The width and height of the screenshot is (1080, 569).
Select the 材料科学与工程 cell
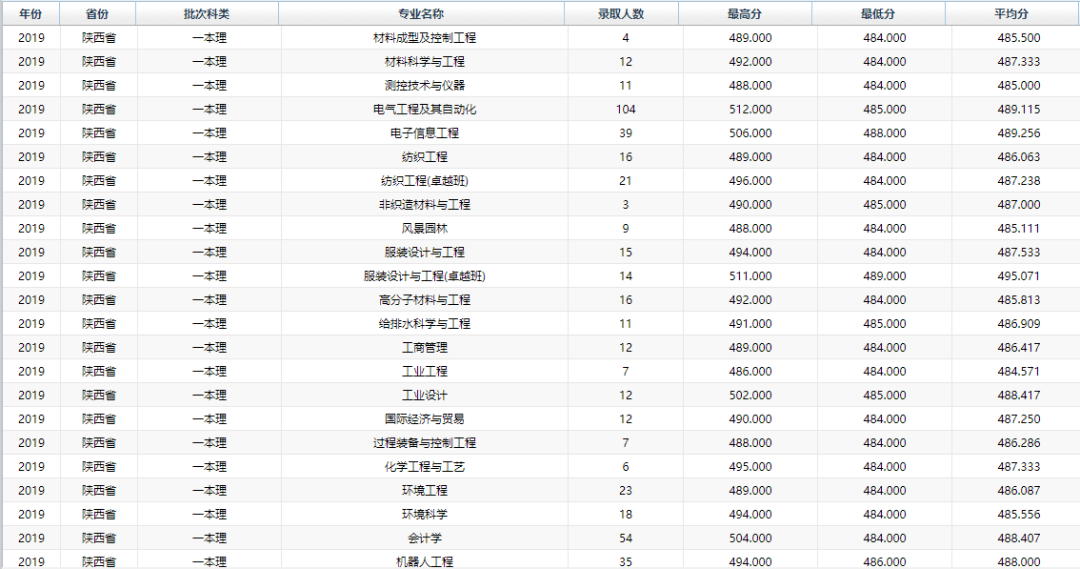[424, 62]
